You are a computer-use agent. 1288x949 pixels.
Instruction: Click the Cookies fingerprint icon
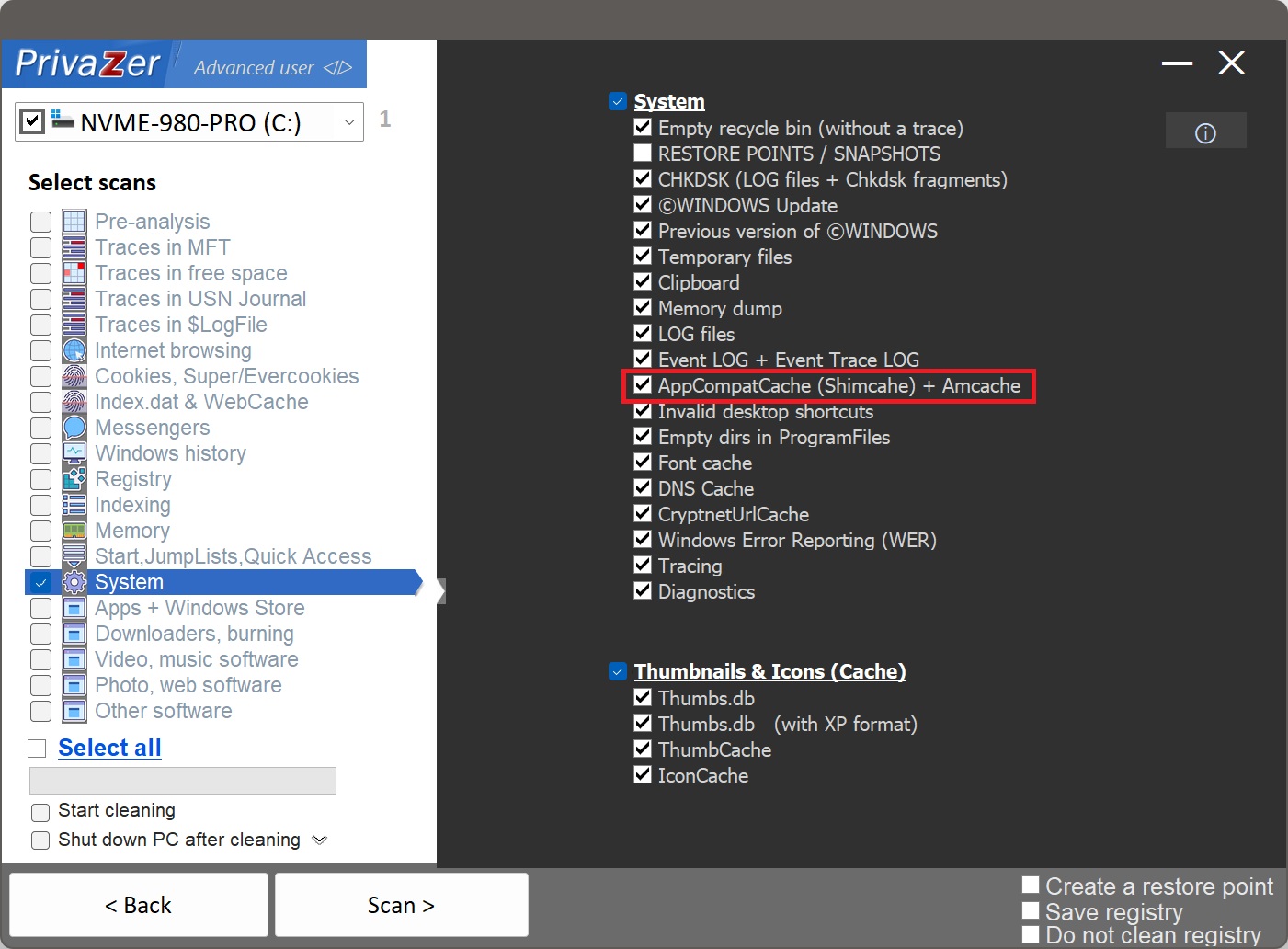click(74, 376)
